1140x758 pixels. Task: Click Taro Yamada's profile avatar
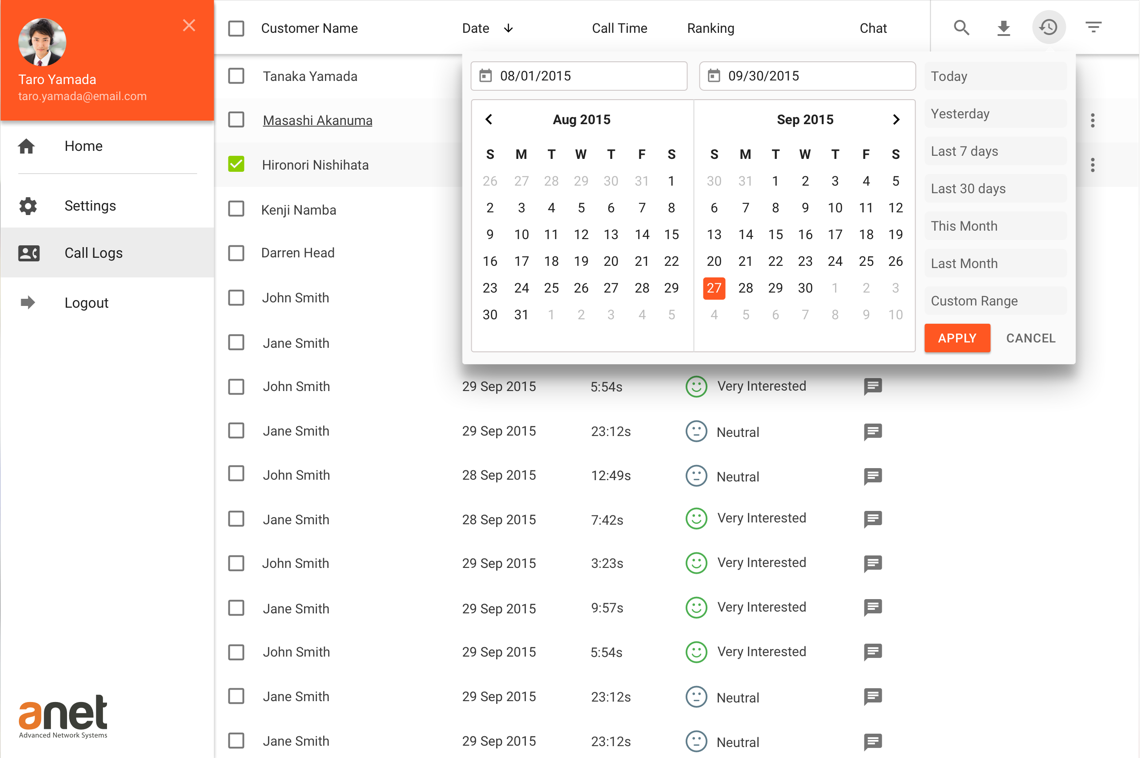[42, 42]
